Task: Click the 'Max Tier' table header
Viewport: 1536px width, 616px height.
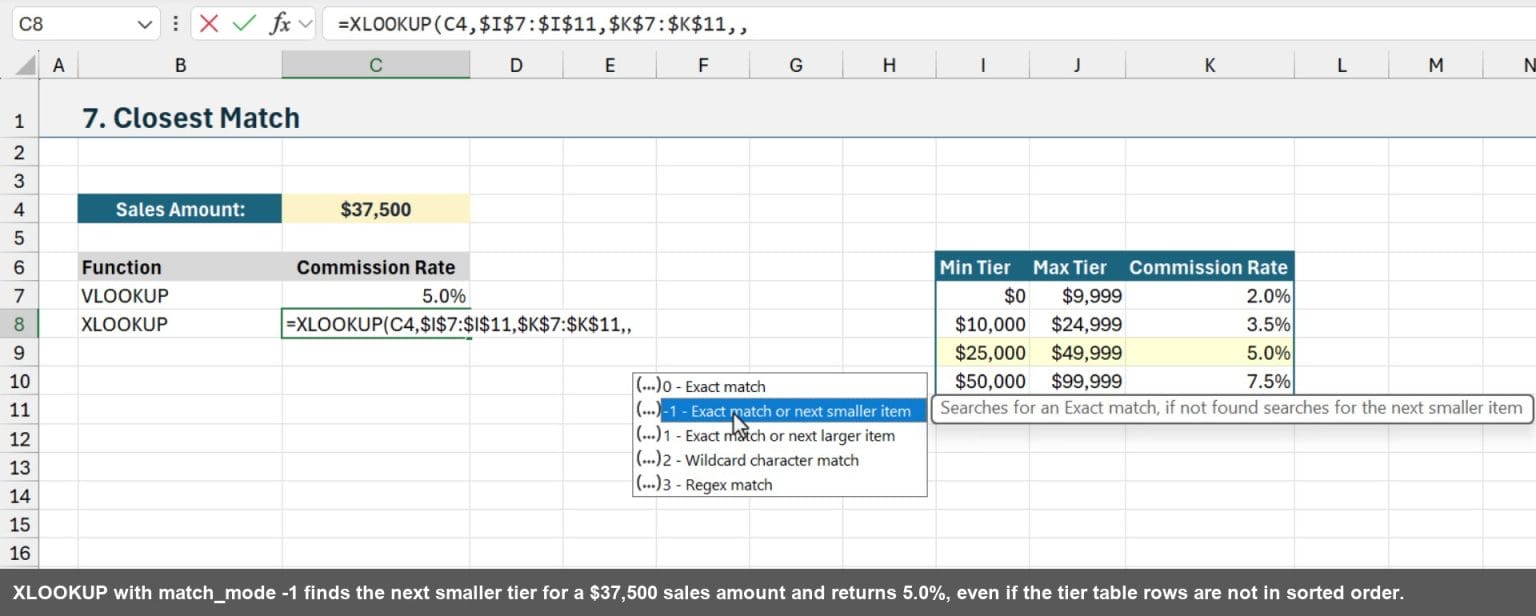Action: click(x=1076, y=267)
